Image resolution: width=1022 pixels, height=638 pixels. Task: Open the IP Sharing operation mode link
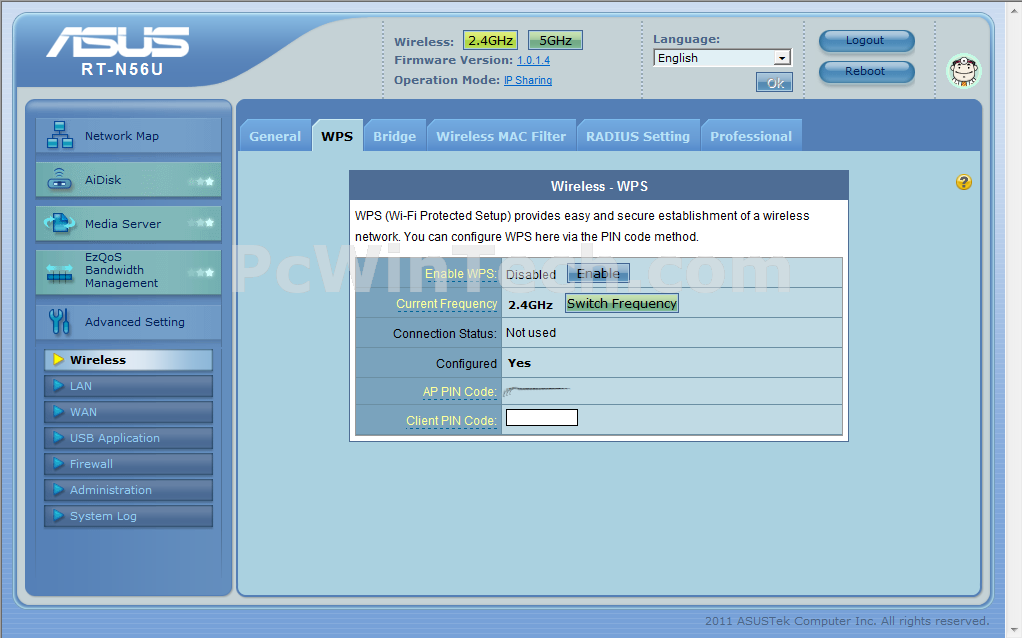coord(528,80)
